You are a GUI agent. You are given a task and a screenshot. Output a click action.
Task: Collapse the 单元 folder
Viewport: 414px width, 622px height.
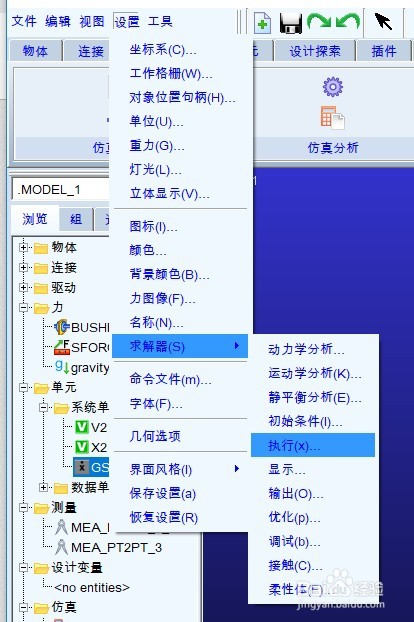point(23,387)
